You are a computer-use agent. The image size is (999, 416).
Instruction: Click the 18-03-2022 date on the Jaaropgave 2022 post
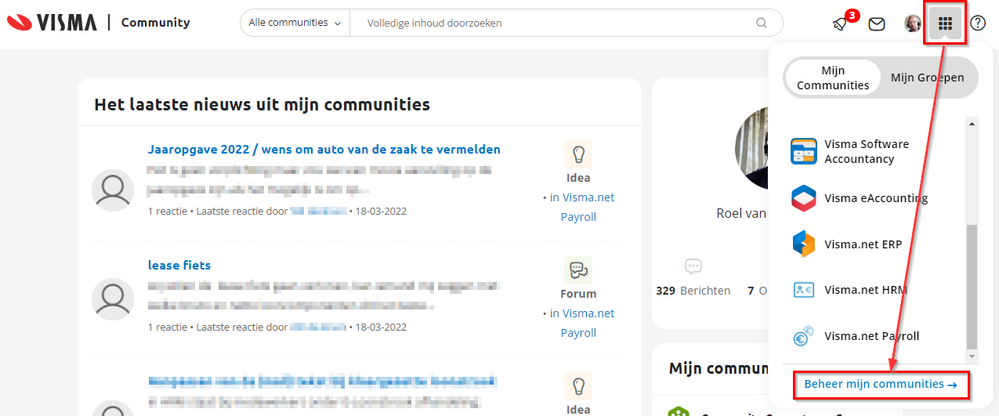pyautogui.click(x=381, y=211)
